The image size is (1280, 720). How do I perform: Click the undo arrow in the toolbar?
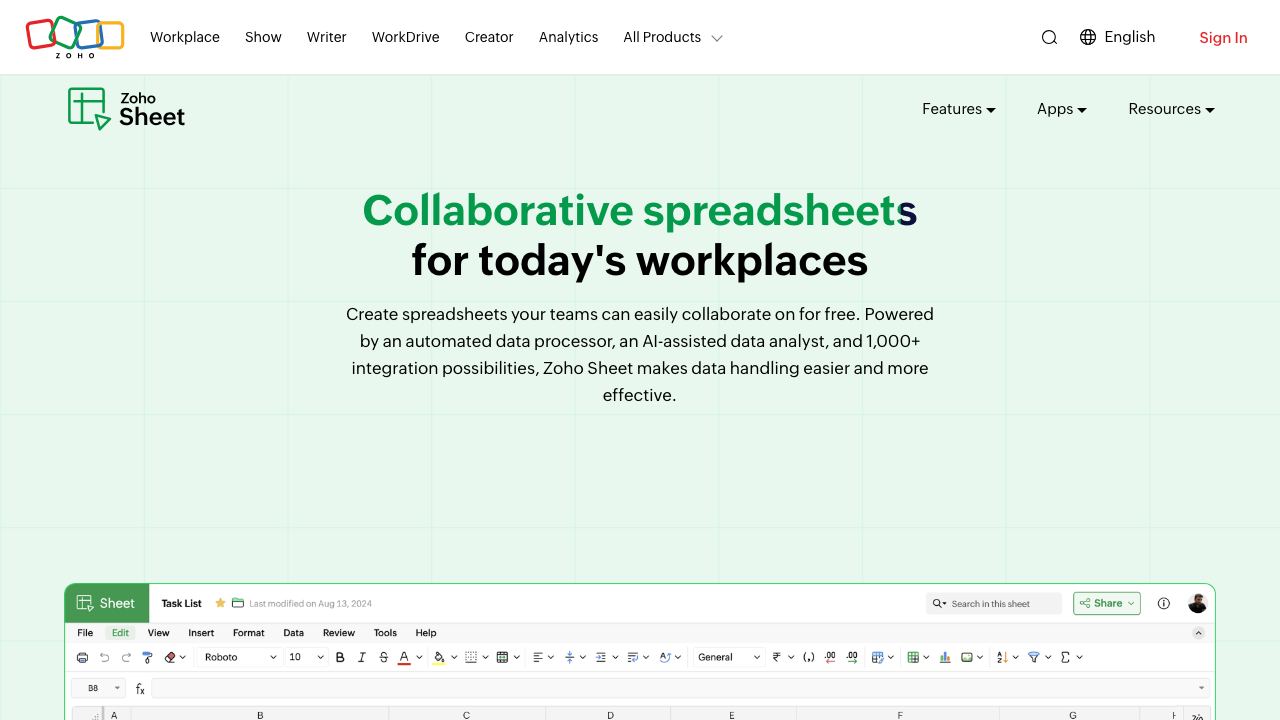(x=104, y=657)
